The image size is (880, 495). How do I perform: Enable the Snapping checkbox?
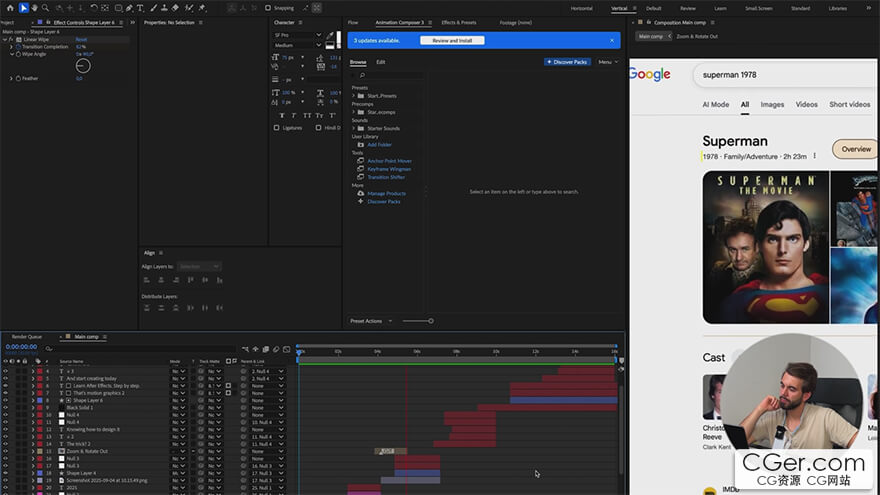tap(267, 8)
